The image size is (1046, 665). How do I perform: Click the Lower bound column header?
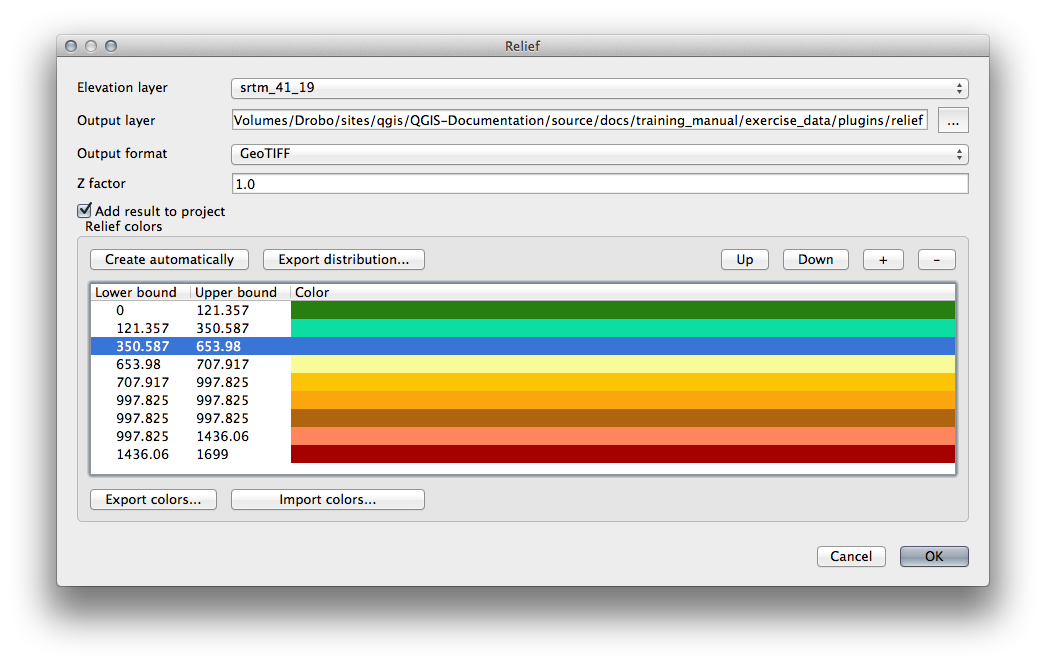[x=136, y=292]
